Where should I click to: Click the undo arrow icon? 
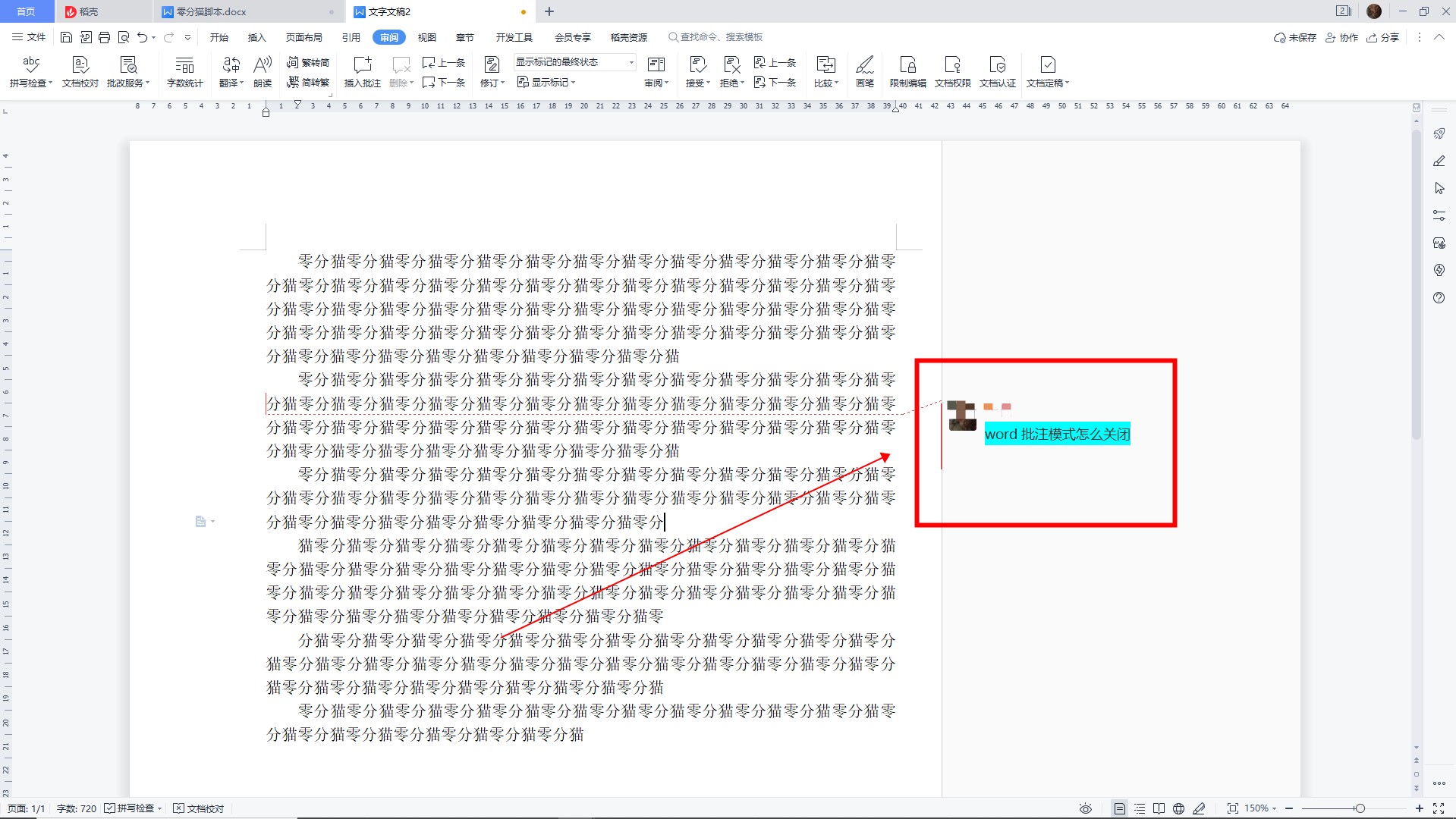[x=142, y=37]
